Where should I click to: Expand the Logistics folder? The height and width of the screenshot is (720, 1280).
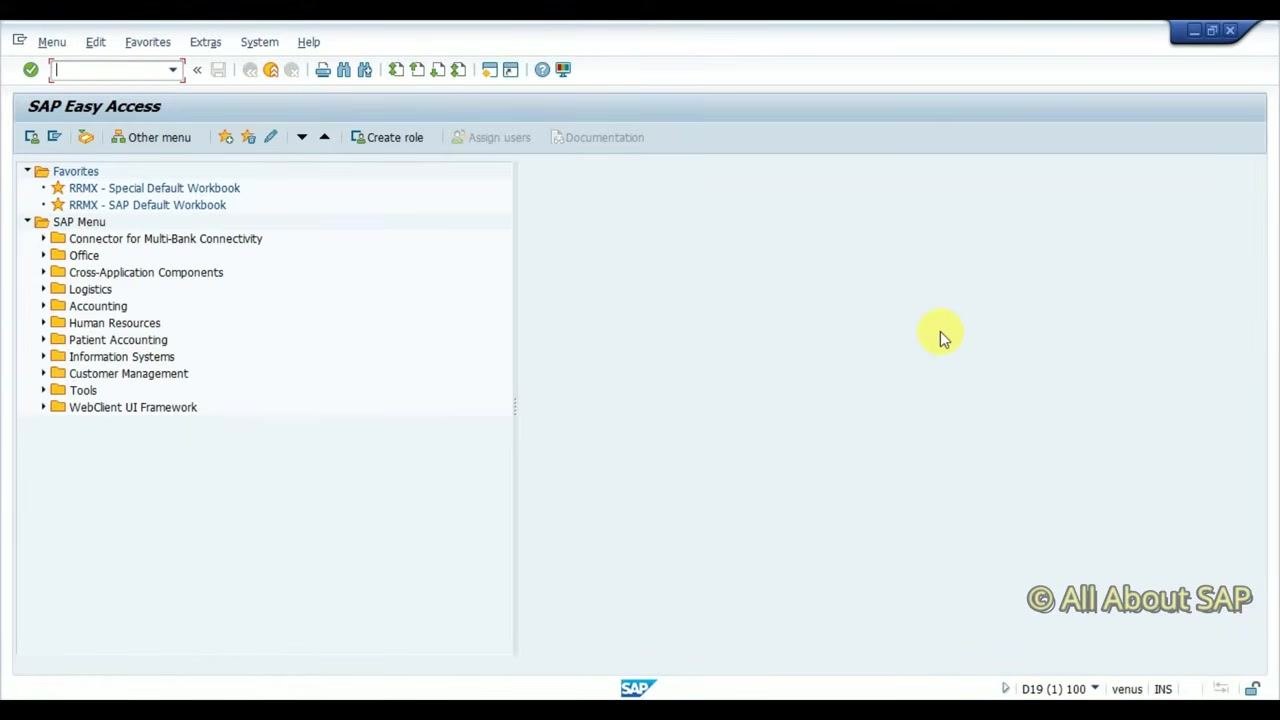(44, 289)
